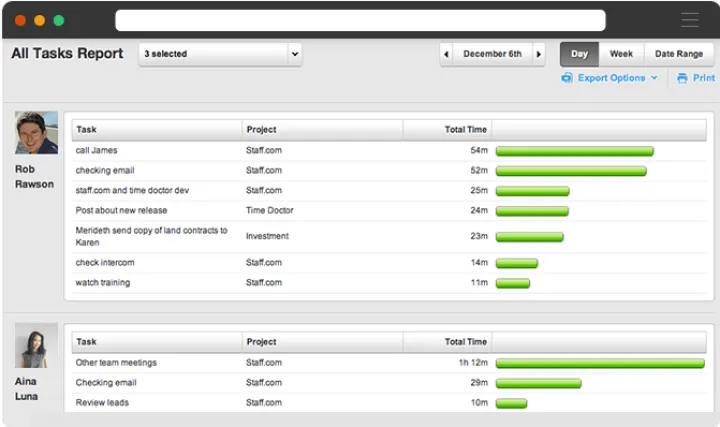
Task: Click the Print link
Action: 704,78
